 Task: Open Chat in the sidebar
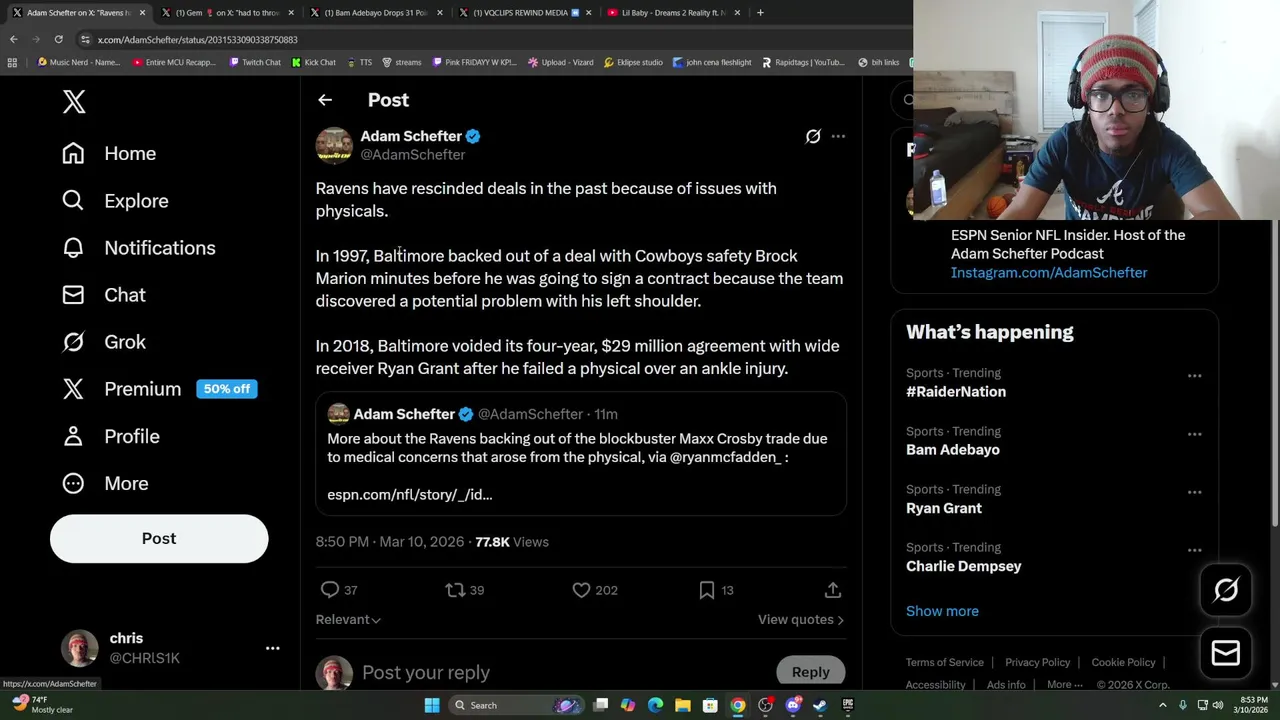click(103, 295)
